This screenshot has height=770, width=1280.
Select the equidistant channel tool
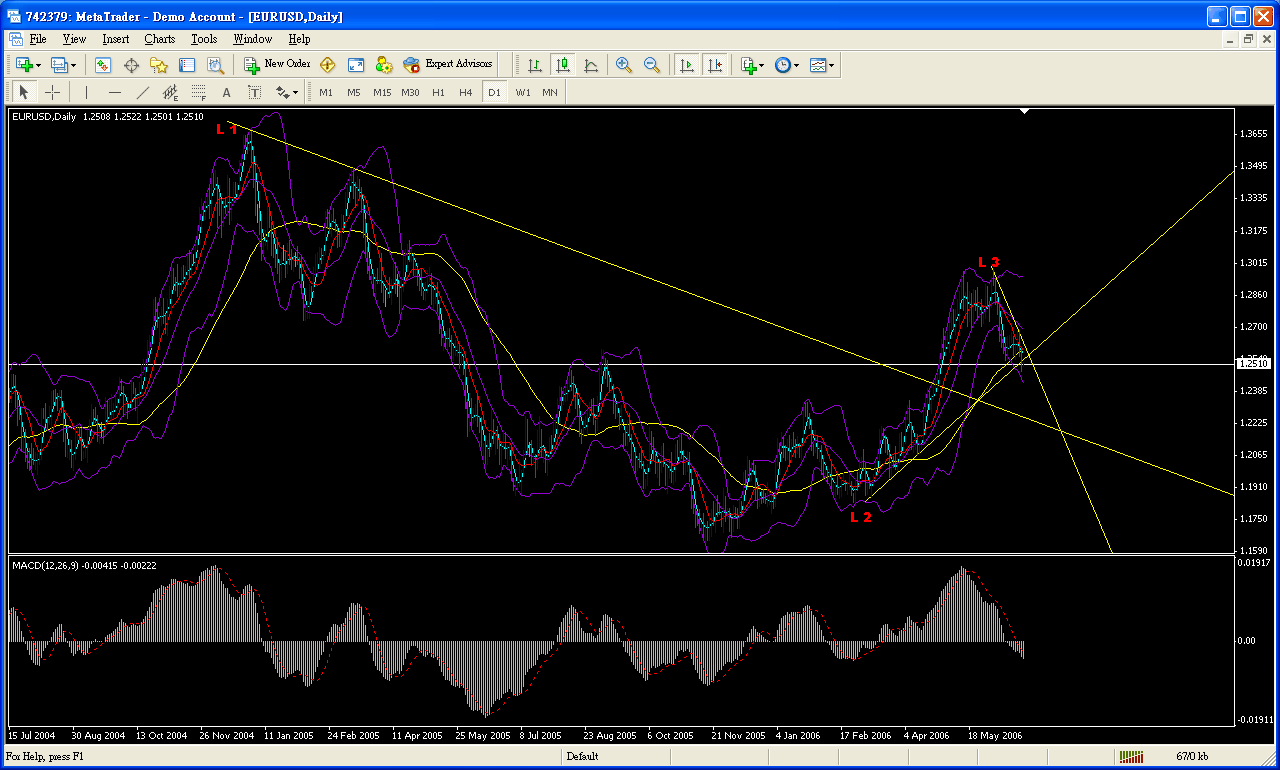tap(171, 92)
